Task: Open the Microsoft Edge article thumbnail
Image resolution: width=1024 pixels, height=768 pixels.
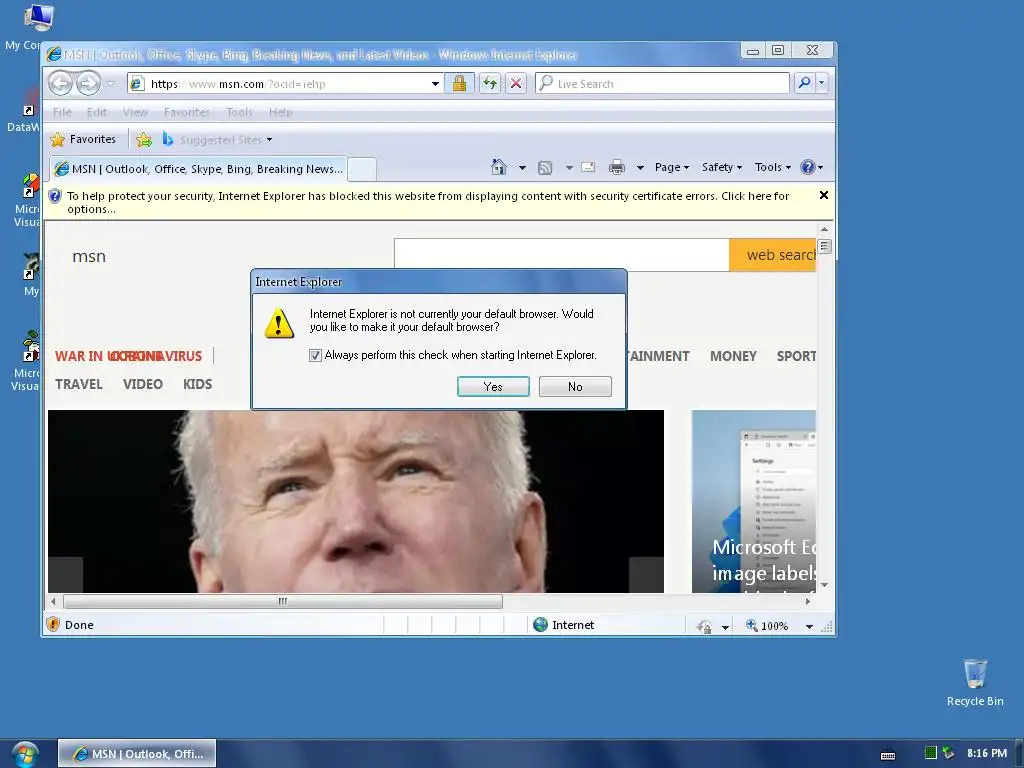Action: (754, 501)
